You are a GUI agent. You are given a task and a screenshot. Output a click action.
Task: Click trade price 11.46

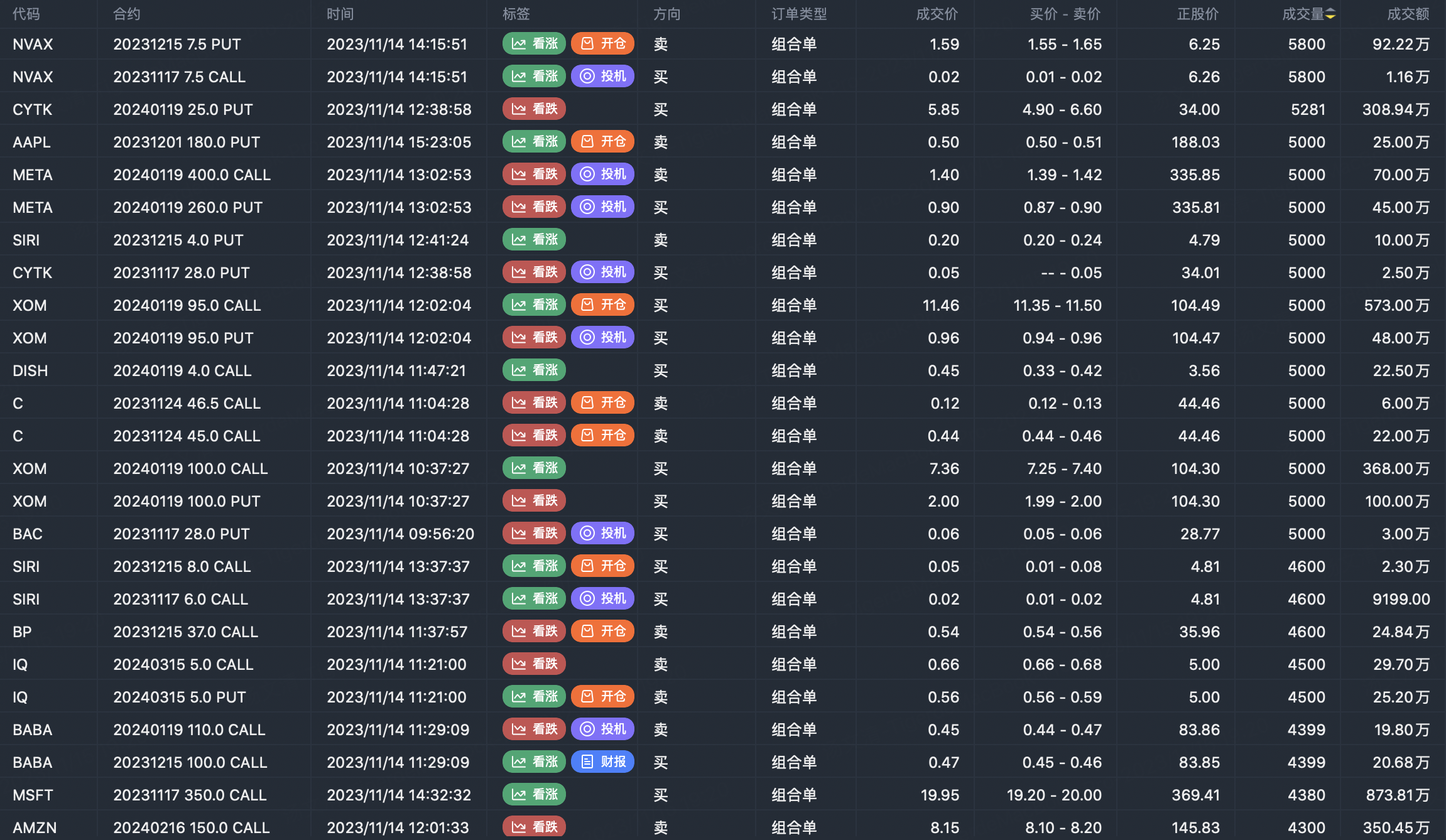pos(940,305)
